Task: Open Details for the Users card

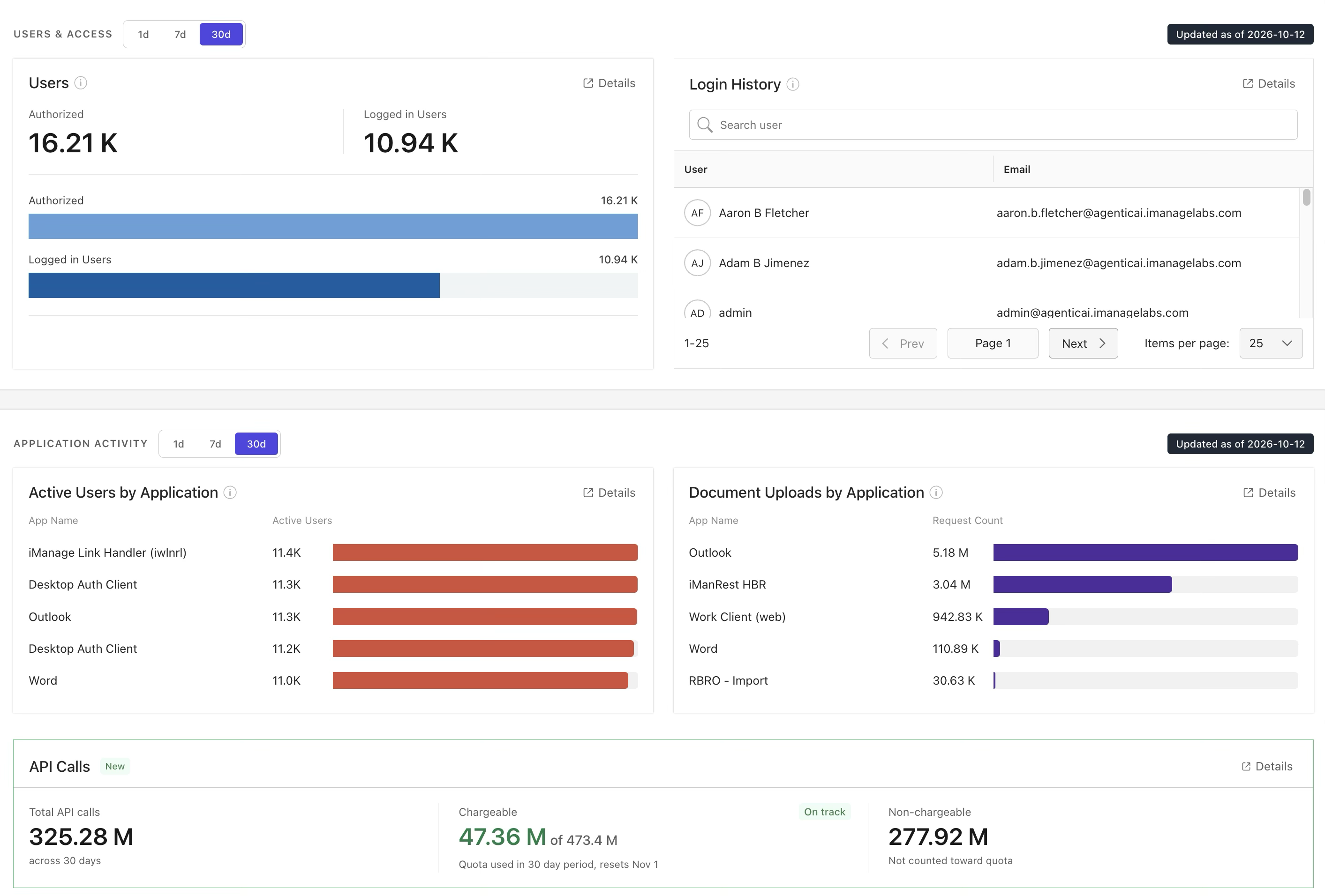Action: click(609, 83)
